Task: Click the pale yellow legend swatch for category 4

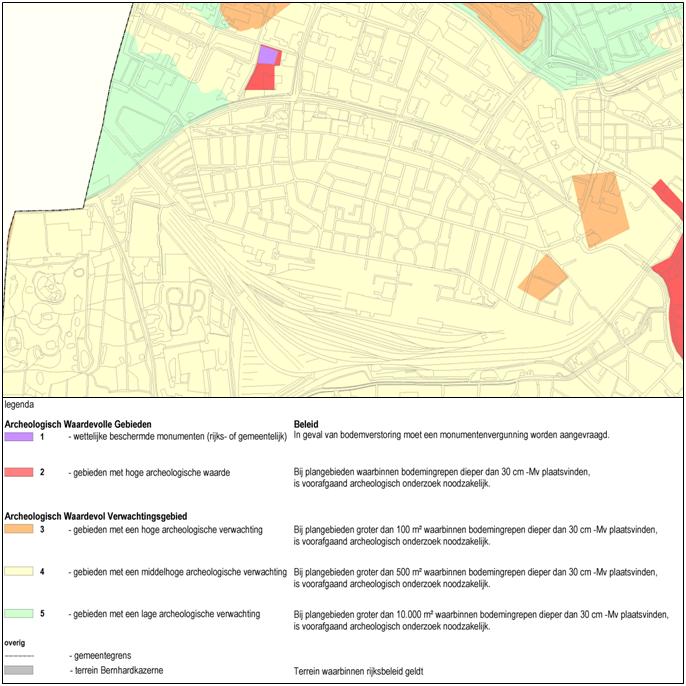Action: pyautogui.click(x=19, y=571)
